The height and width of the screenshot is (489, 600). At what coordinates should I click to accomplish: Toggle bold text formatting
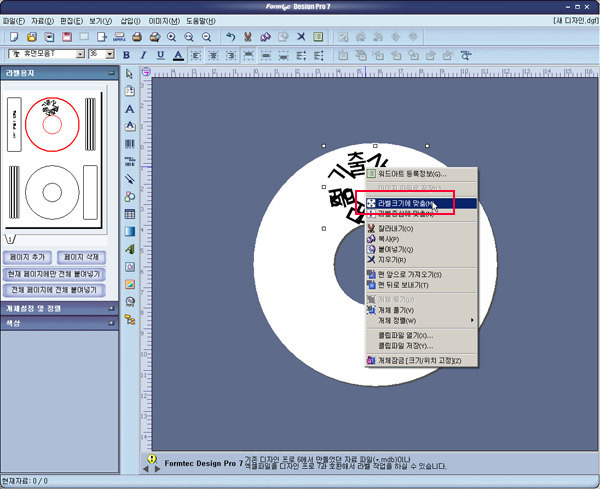(x=127, y=54)
